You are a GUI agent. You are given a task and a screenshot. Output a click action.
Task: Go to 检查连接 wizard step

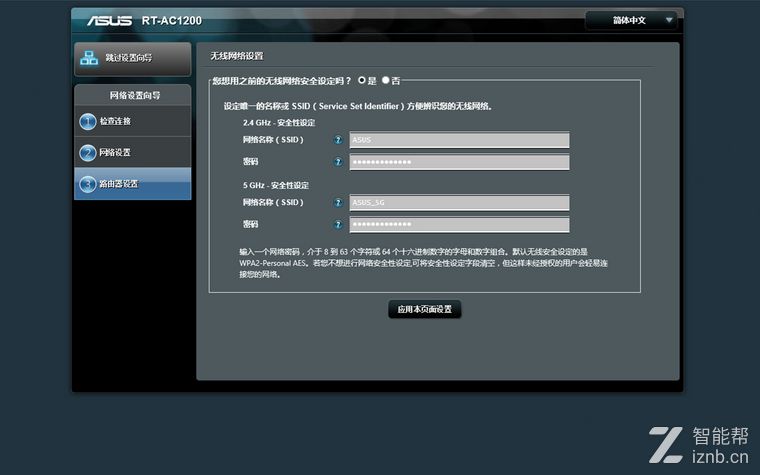[x=133, y=121]
